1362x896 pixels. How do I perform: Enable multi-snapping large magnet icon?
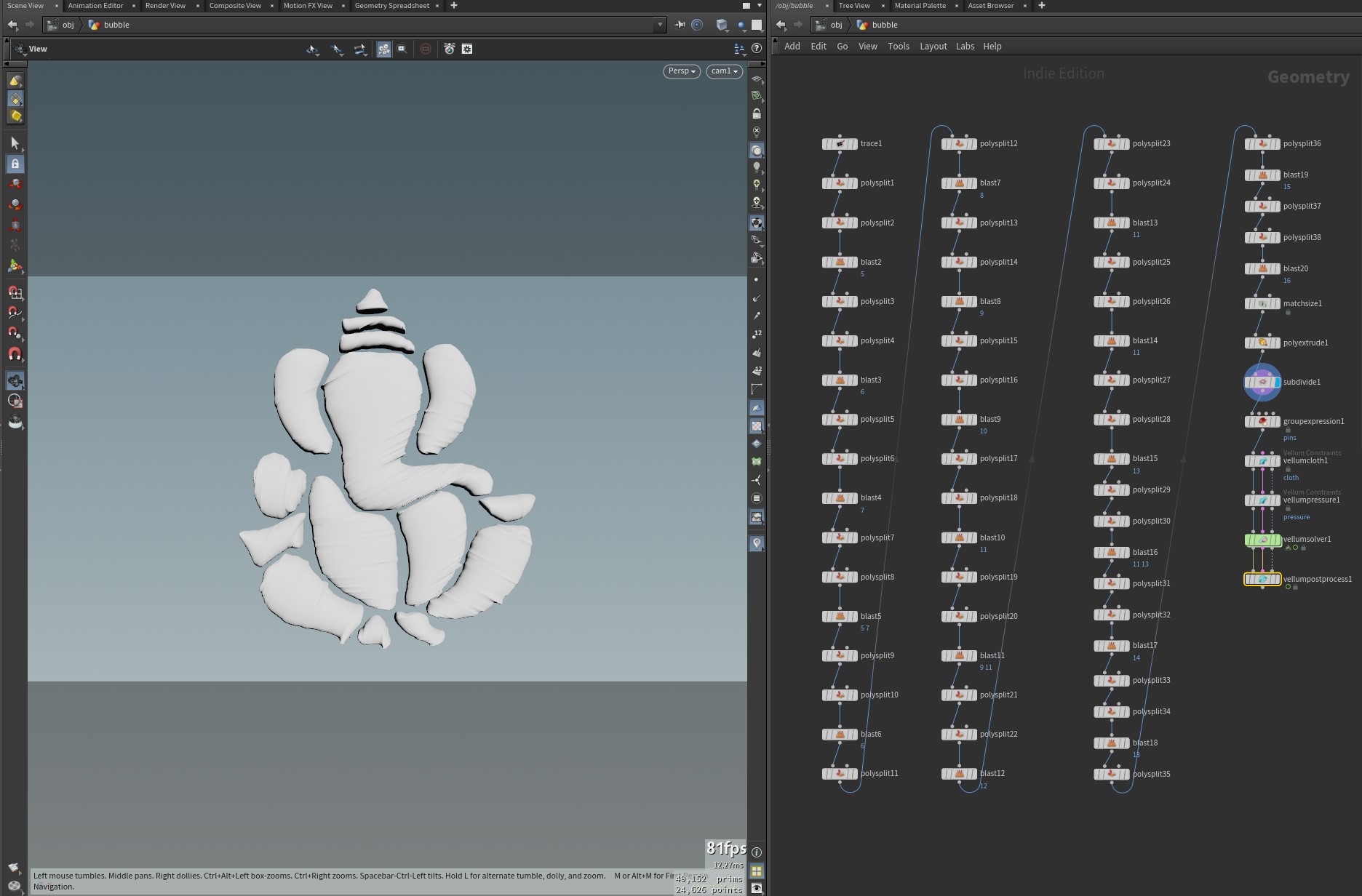[15, 354]
